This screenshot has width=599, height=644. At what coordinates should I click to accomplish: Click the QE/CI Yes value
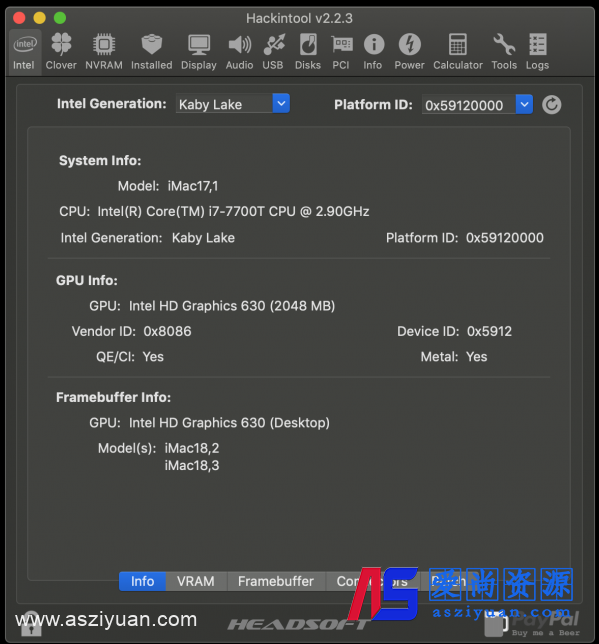pos(153,356)
